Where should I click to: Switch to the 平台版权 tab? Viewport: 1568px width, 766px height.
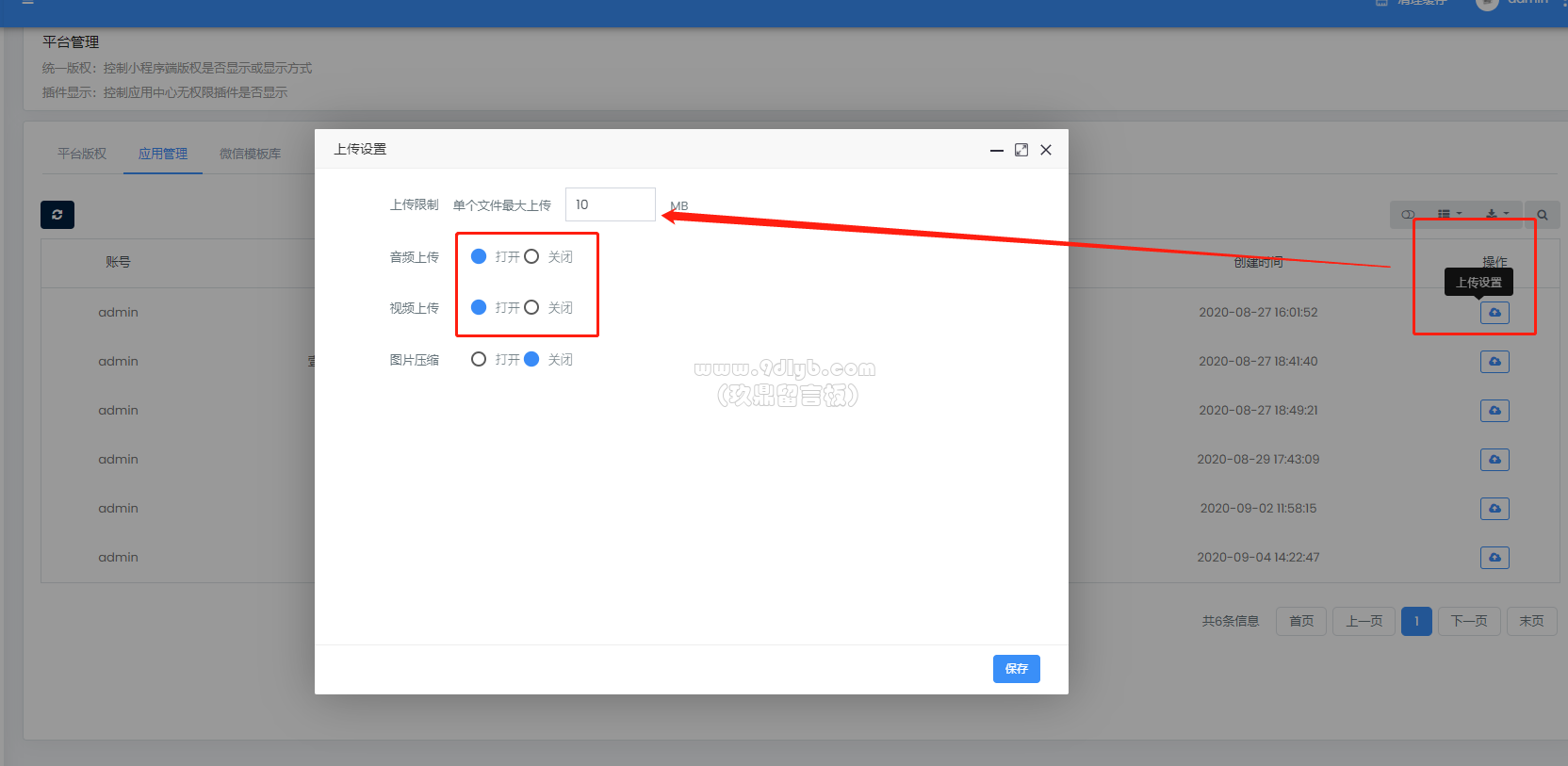(82, 154)
